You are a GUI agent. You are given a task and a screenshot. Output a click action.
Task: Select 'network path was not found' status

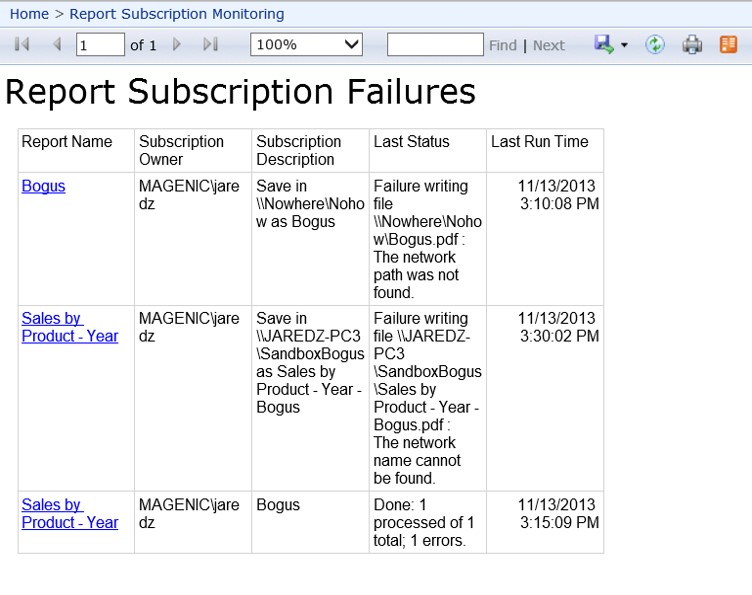click(x=428, y=239)
